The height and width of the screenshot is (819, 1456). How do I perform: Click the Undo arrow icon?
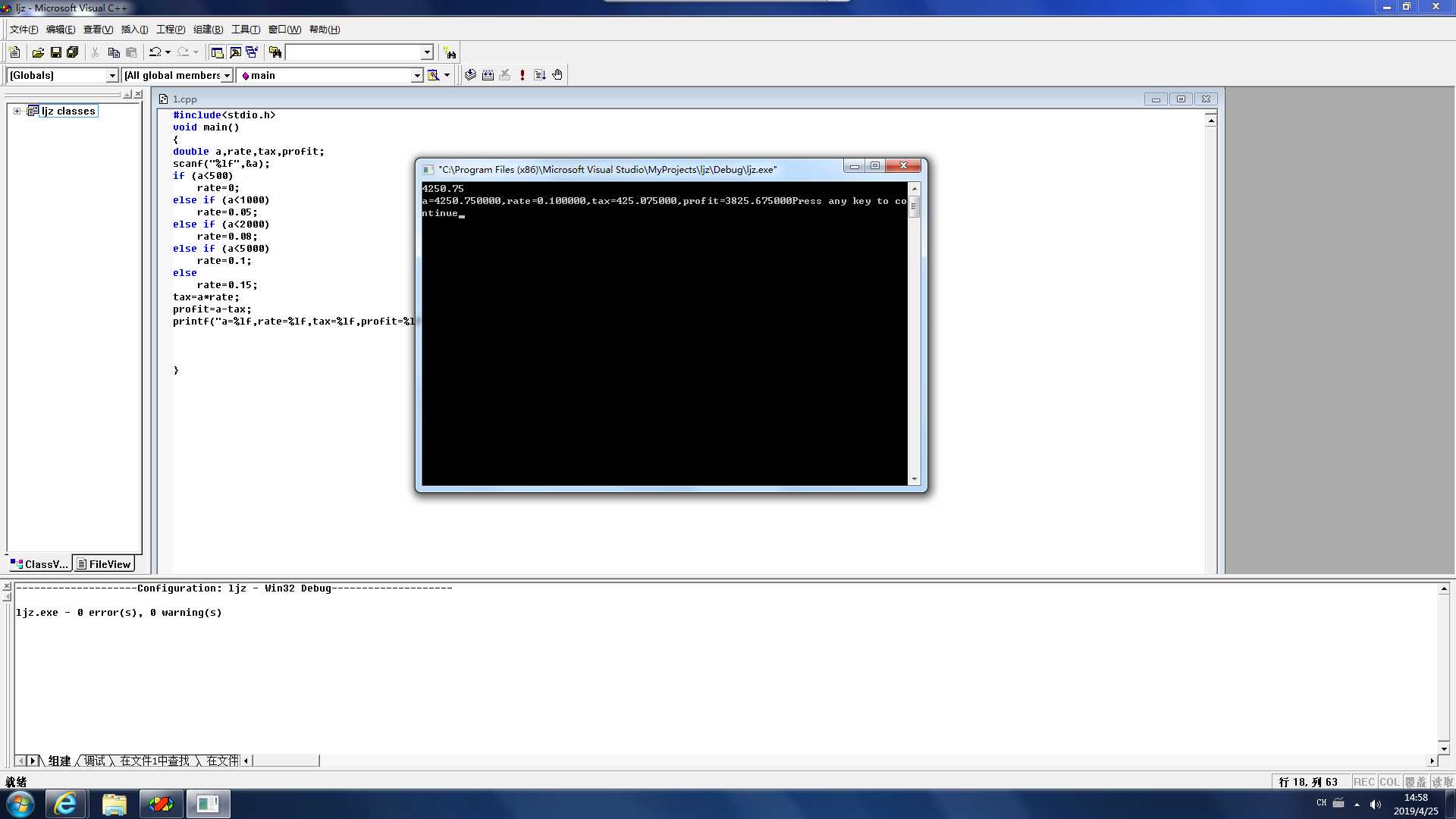coord(155,52)
